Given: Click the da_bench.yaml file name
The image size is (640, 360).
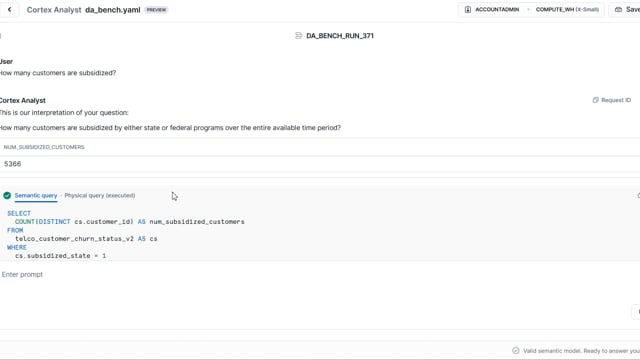Looking at the screenshot, I should (113, 10).
